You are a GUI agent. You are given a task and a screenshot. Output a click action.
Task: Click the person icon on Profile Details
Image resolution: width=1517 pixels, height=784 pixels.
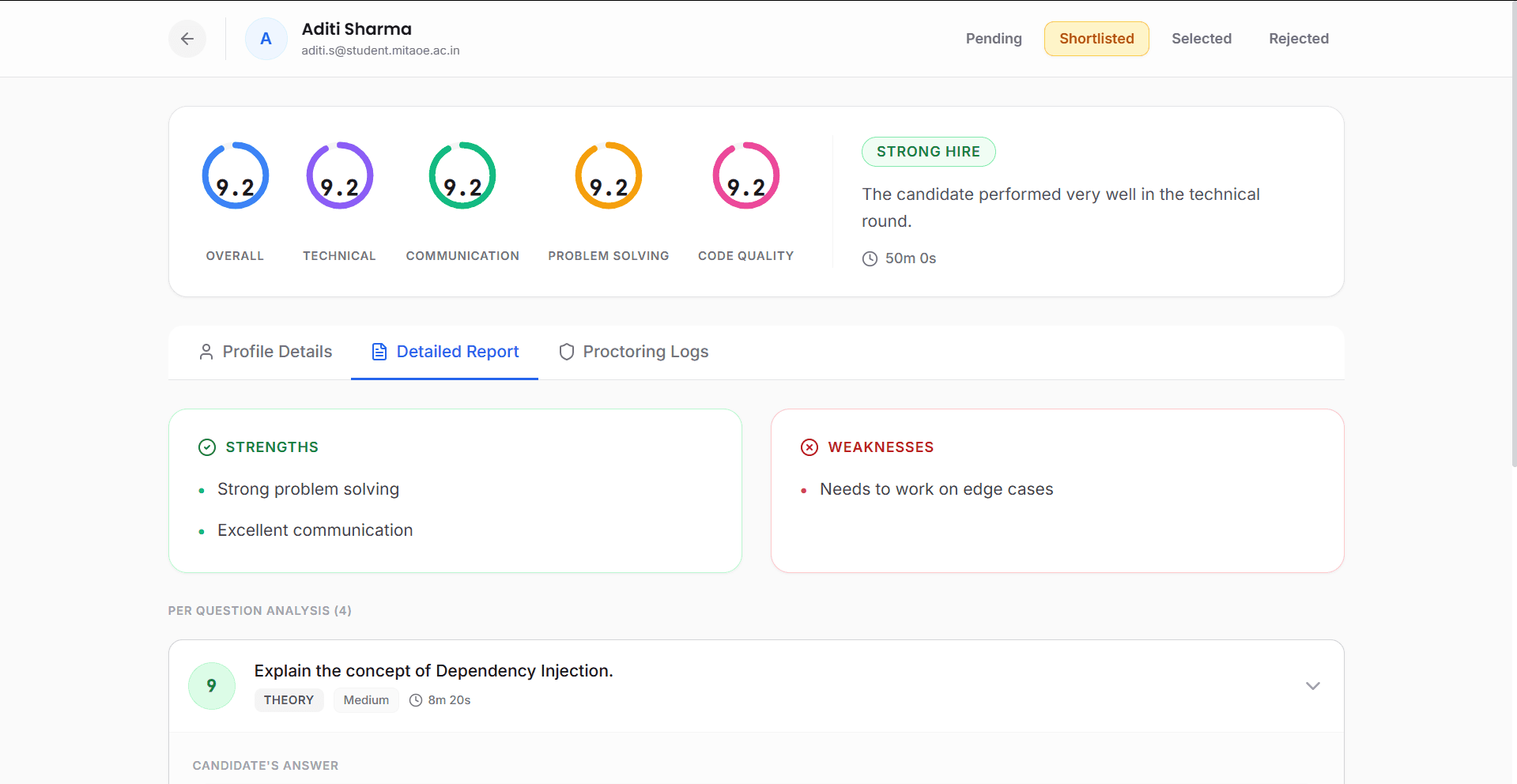[x=206, y=352]
